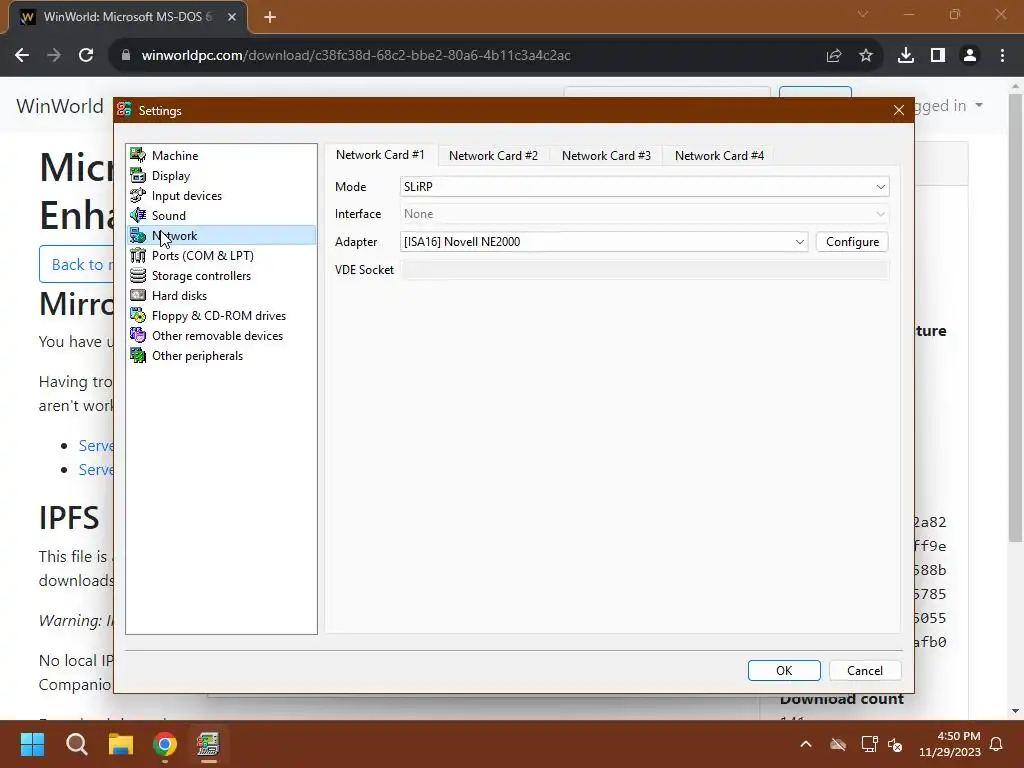
Task: Select Other peripherals row text
Action: (x=197, y=356)
